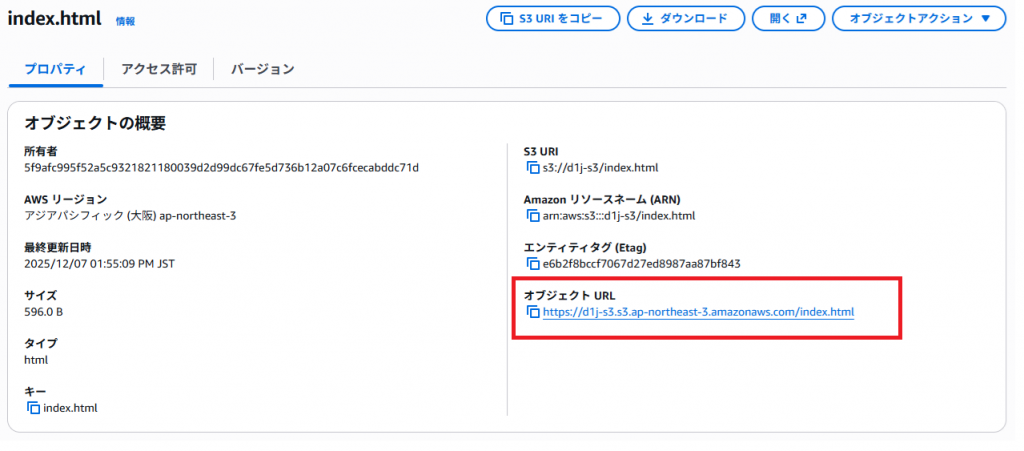The height and width of the screenshot is (451, 1024).
Task: Click the copy icon next to キー index.html
Action: click(x=33, y=408)
